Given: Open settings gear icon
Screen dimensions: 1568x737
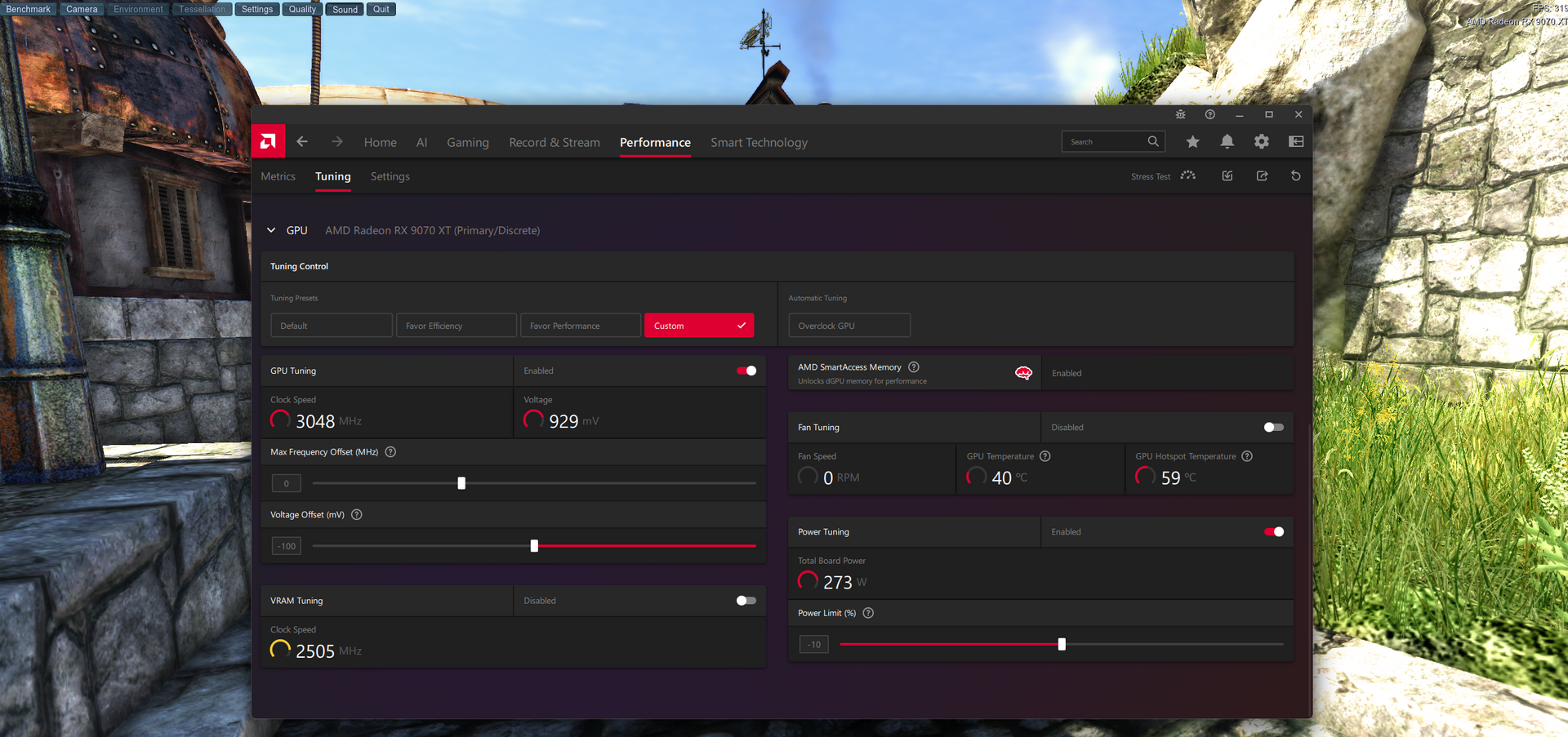Looking at the screenshot, I should tap(1261, 142).
